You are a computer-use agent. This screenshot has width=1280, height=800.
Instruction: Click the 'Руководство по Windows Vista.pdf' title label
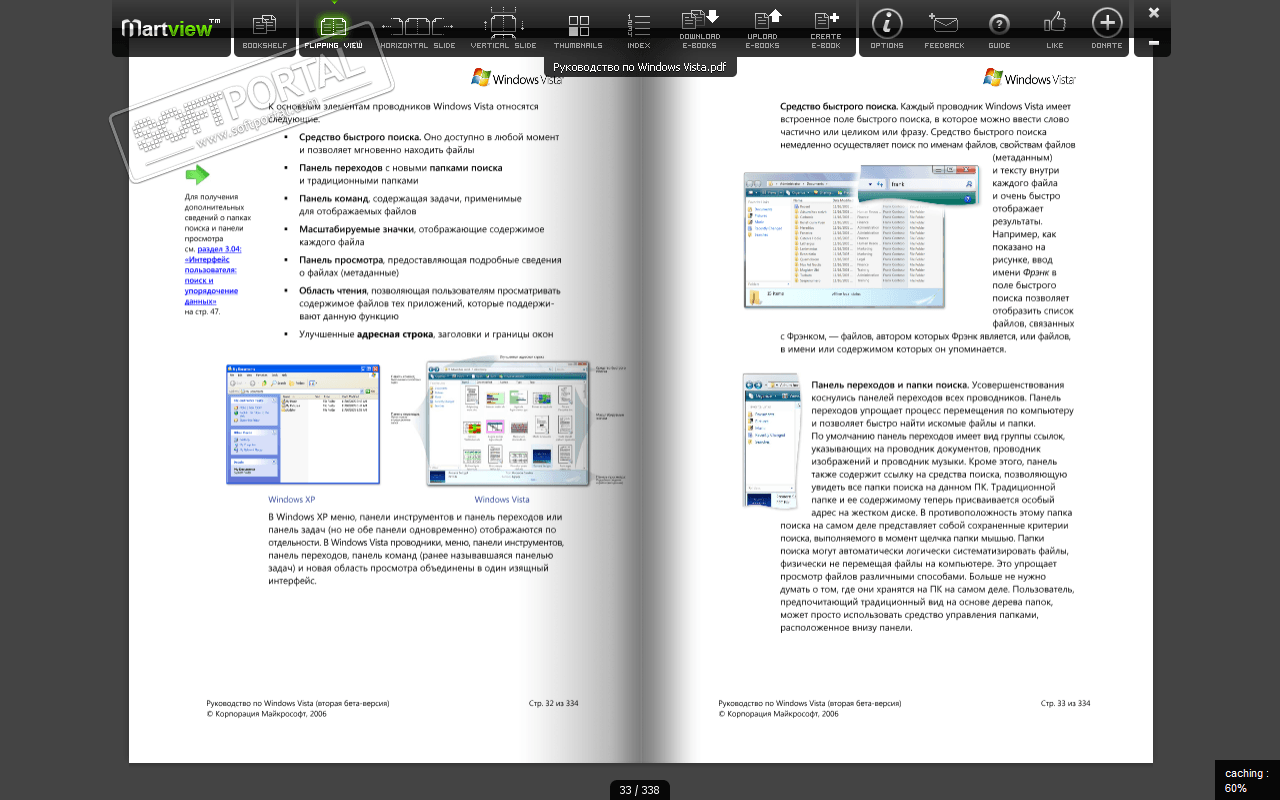coord(640,67)
